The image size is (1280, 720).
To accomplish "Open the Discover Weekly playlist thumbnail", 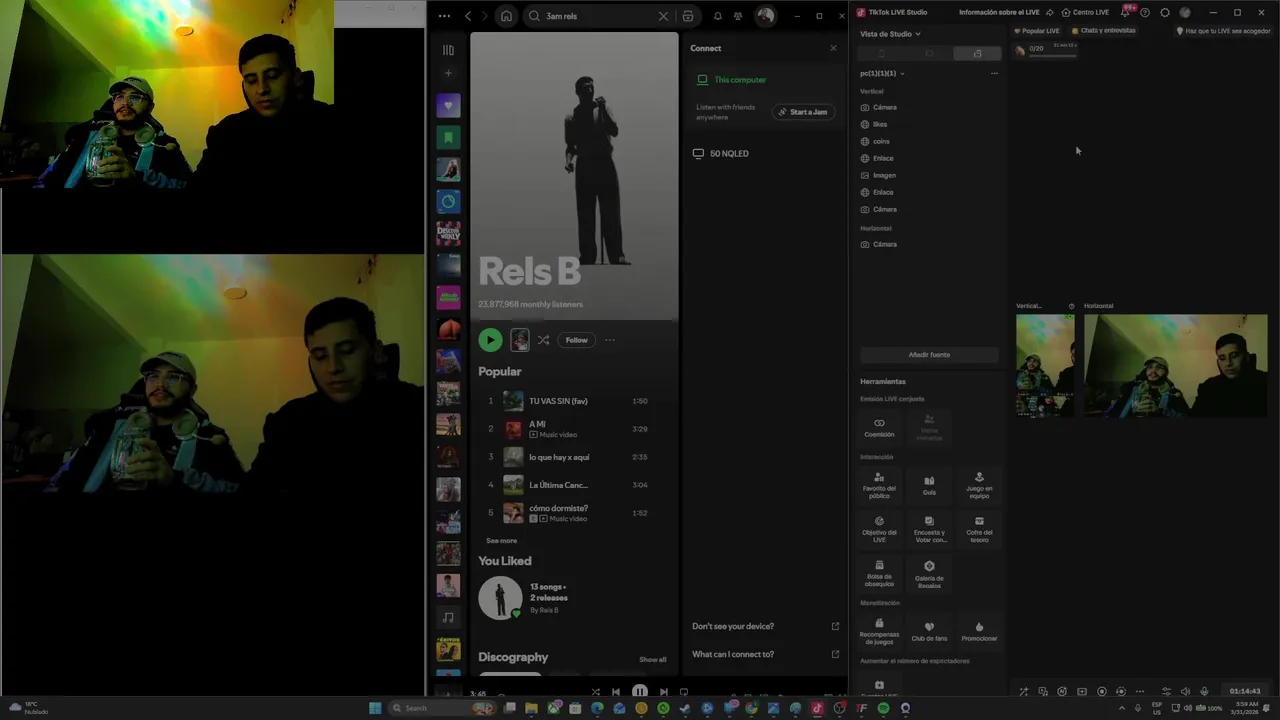I will [448, 233].
